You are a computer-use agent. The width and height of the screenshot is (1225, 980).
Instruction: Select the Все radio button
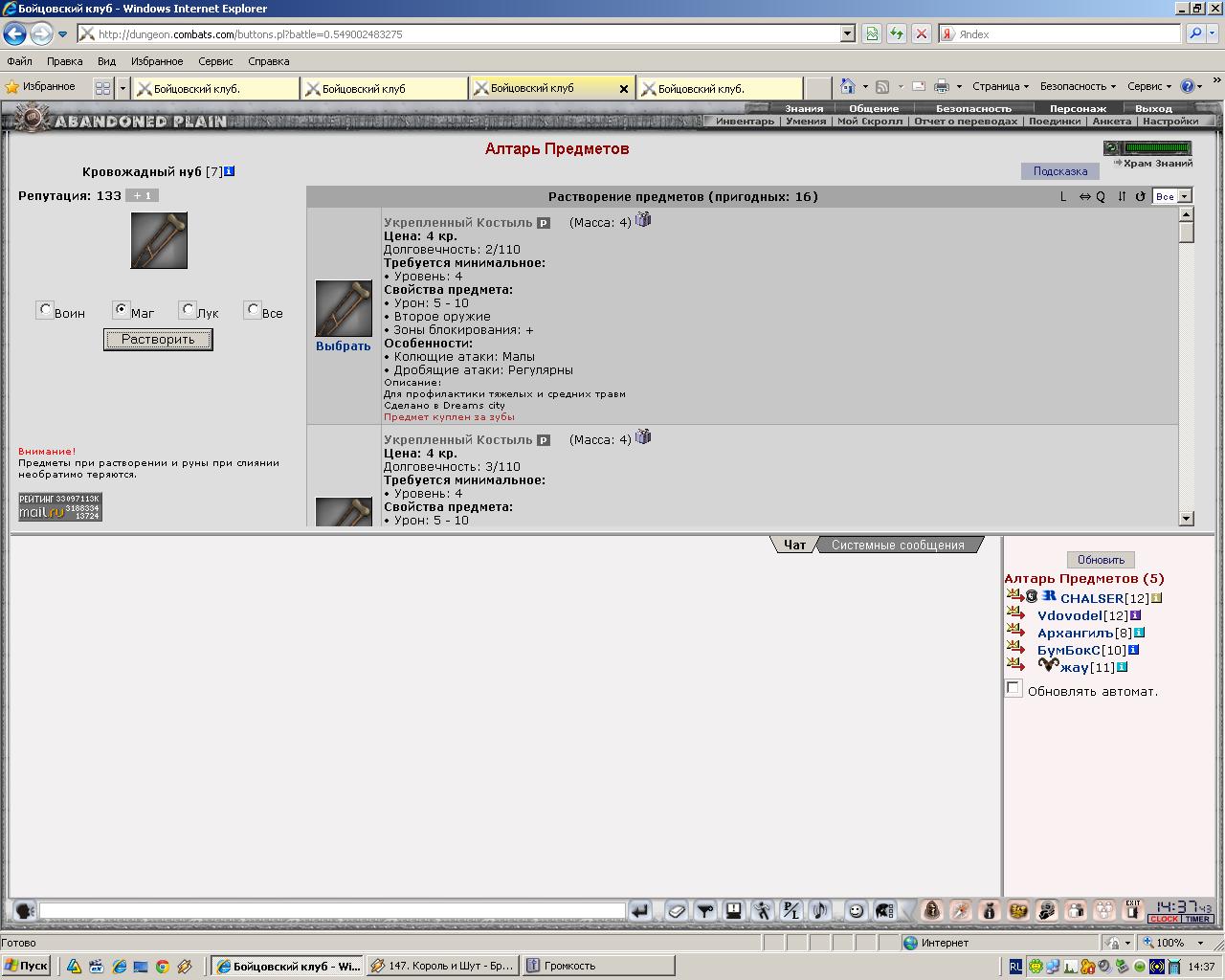click(x=252, y=309)
